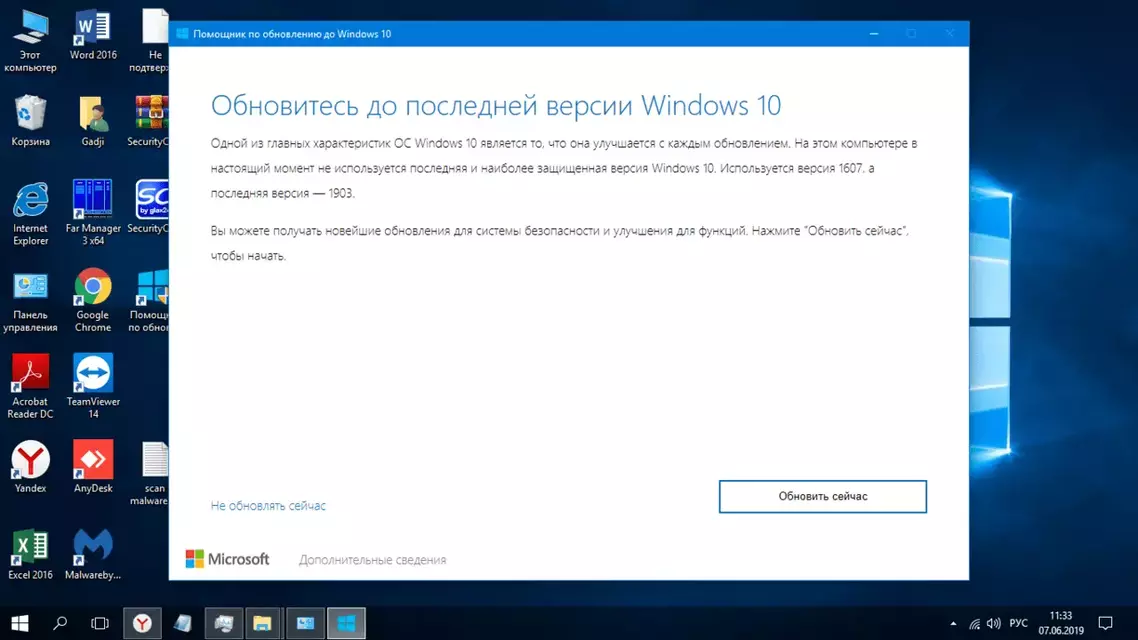This screenshot has width=1138, height=640.
Task: Switch the РУС input language indicator
Action: [x=1018, y=623]
